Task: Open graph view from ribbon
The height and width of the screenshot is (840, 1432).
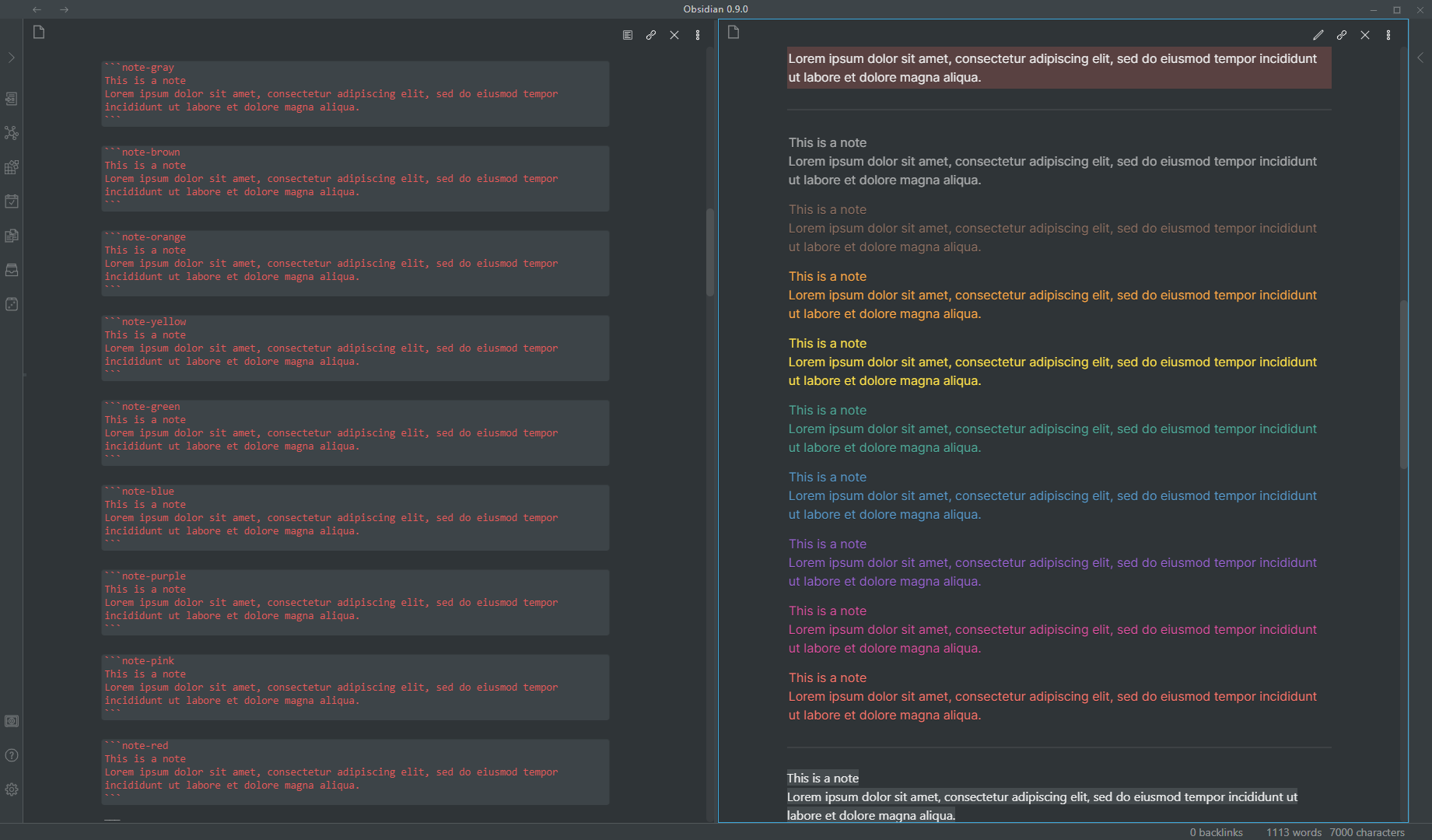Action: point(12,133)
